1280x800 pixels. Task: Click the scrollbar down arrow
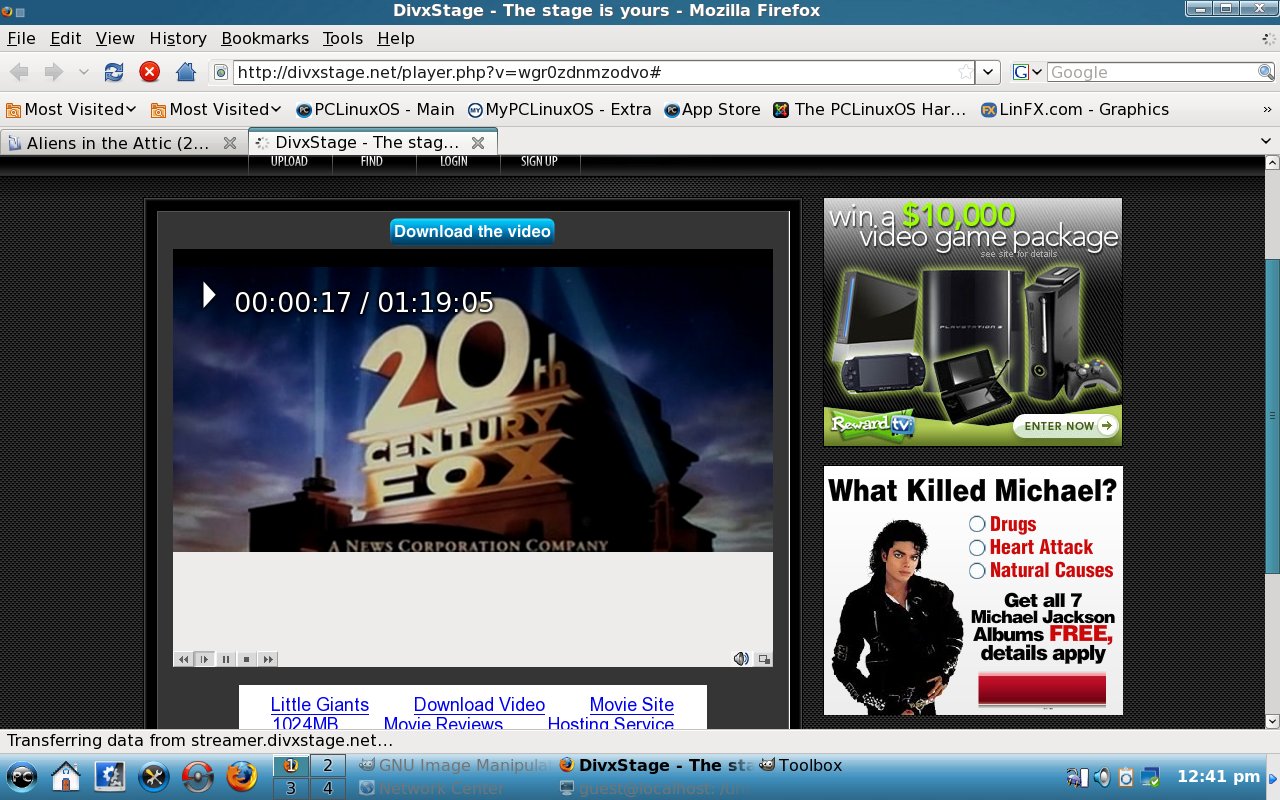[x=1272, y=721]
